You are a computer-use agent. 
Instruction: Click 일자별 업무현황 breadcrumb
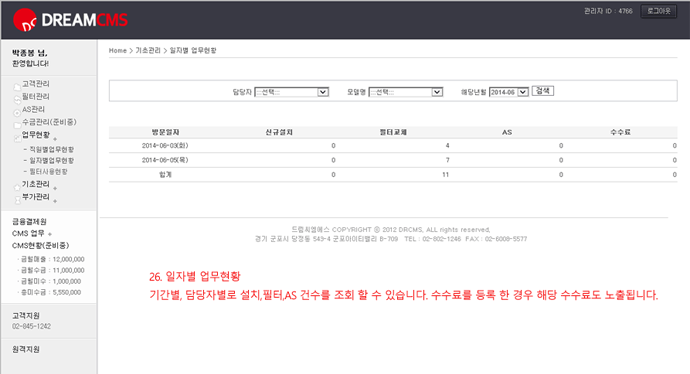point(193,51)
